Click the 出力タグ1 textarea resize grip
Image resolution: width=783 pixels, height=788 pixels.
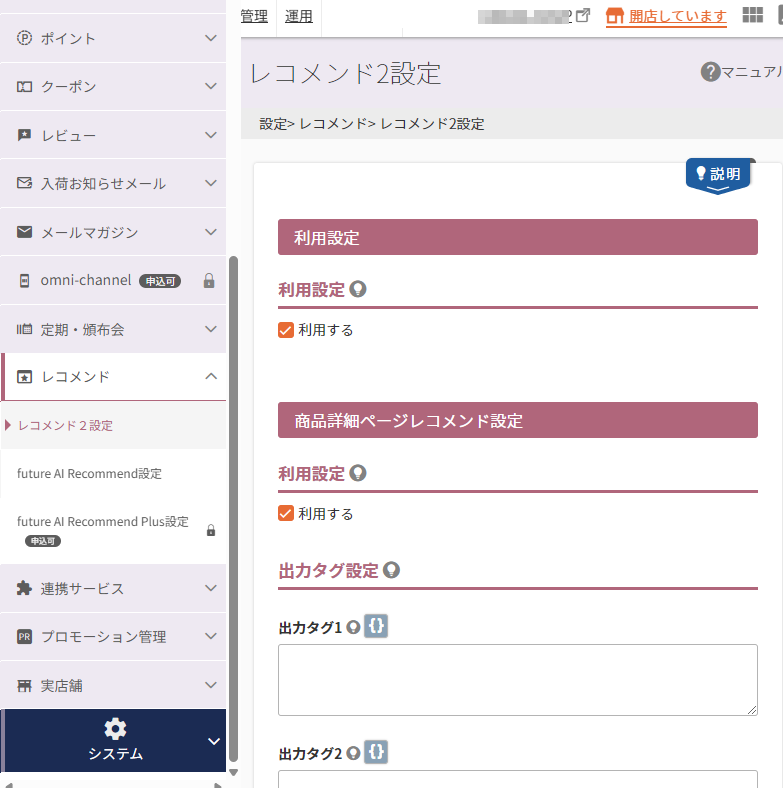[752, 710]
